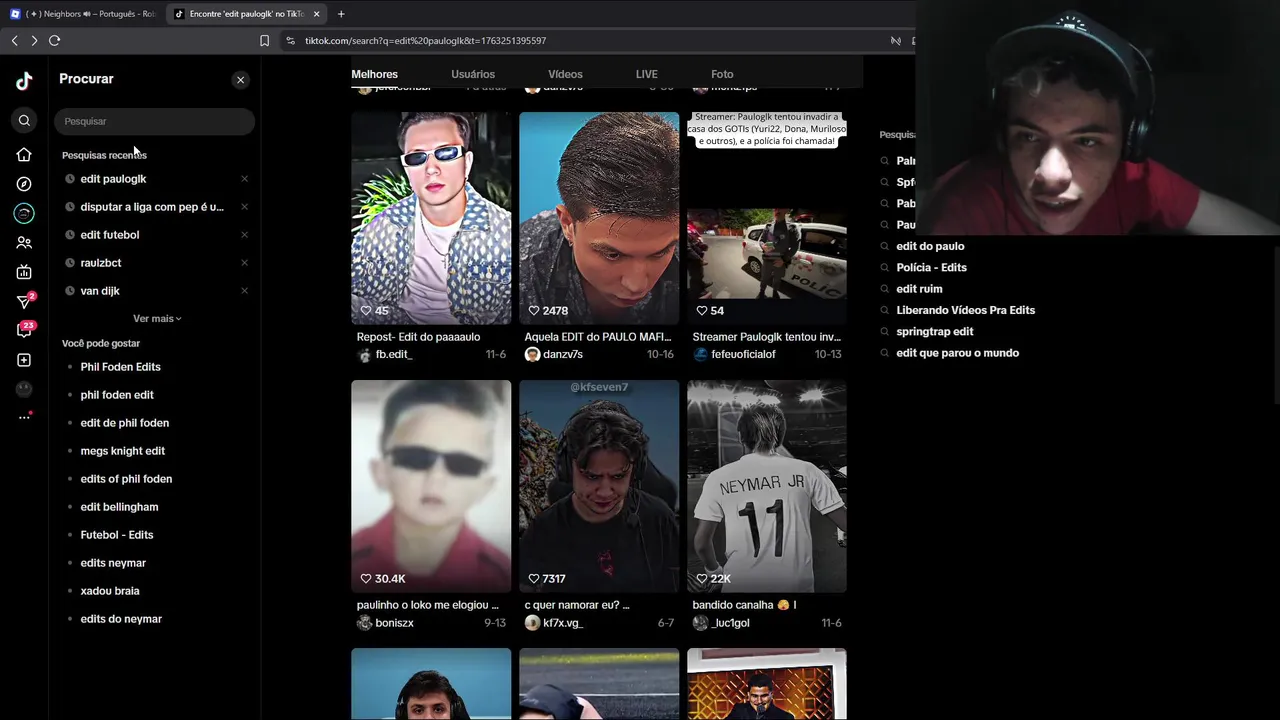Image resolution: width=1280 pixels, height=720 pixels.
Task: Open kf7x.vg_ author profile
Action: [554, 623]
